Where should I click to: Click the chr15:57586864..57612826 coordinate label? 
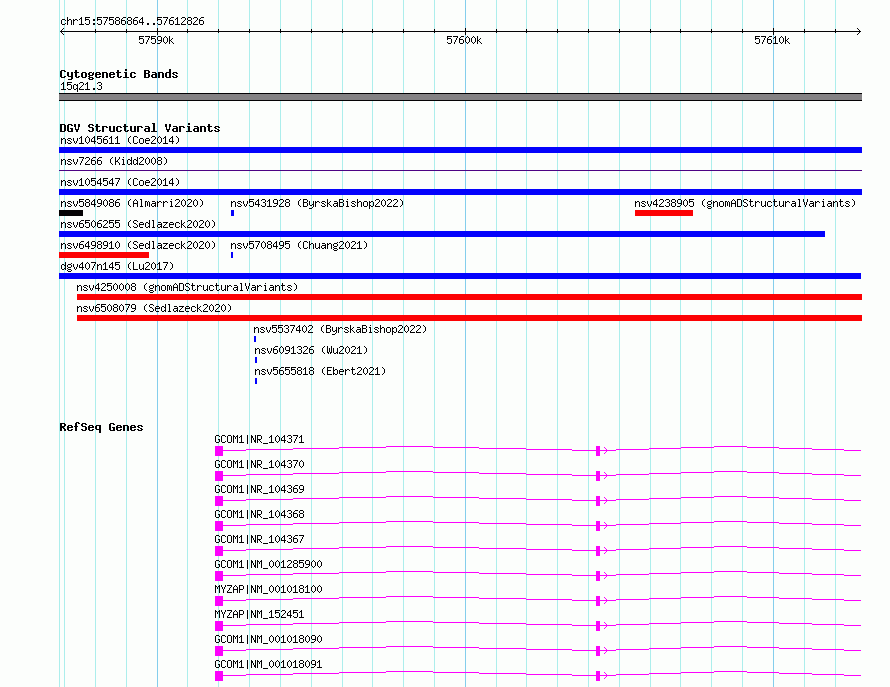point(132,21)
